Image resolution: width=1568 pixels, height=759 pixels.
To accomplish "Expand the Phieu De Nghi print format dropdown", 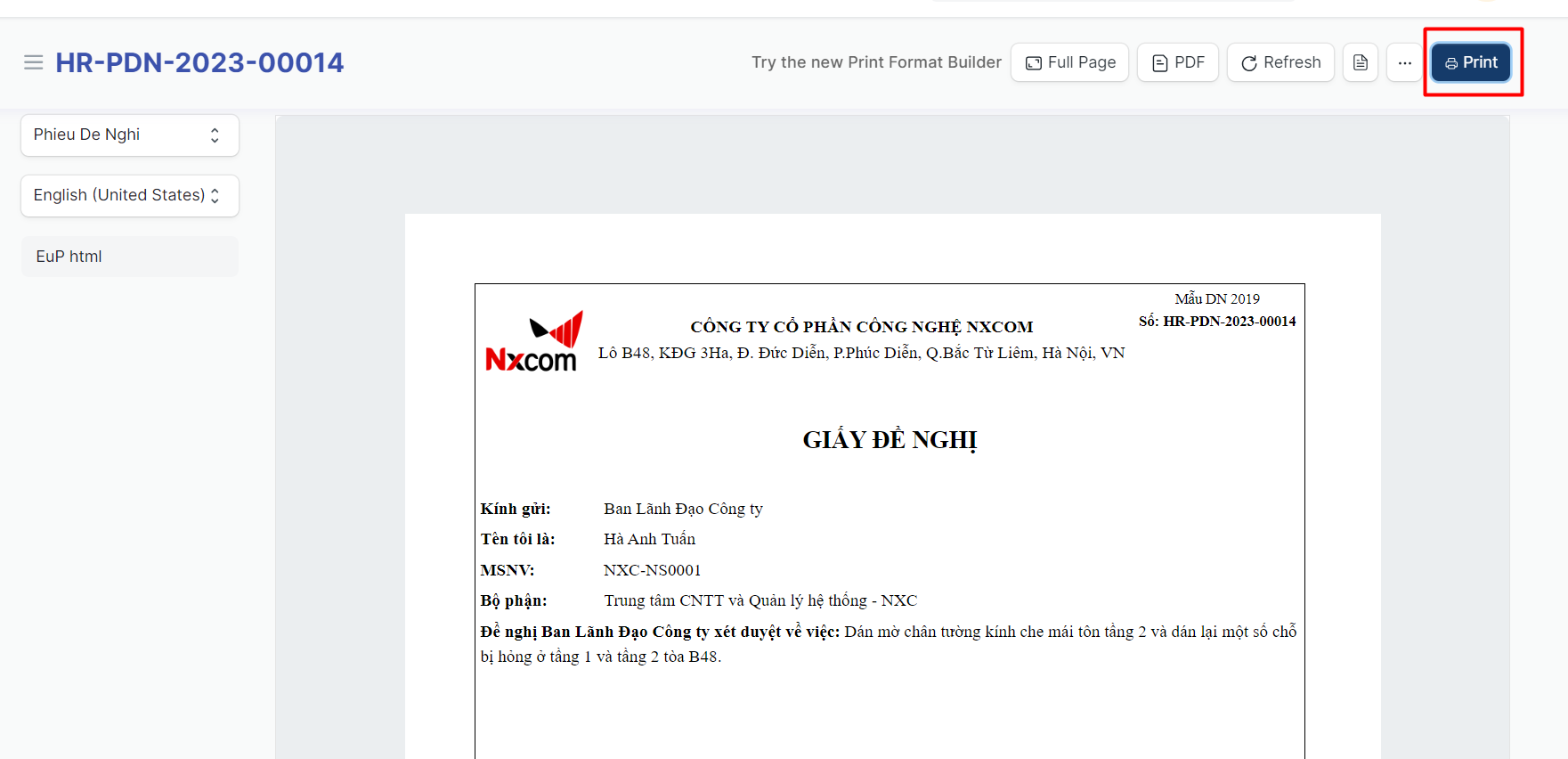I will (130, 135).
